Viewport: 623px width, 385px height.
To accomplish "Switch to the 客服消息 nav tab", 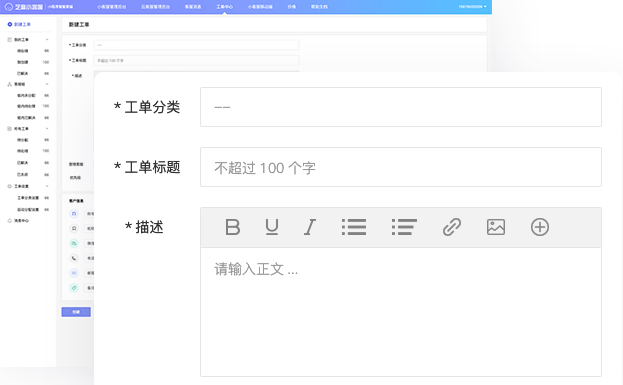I will [x=193, y=7].
